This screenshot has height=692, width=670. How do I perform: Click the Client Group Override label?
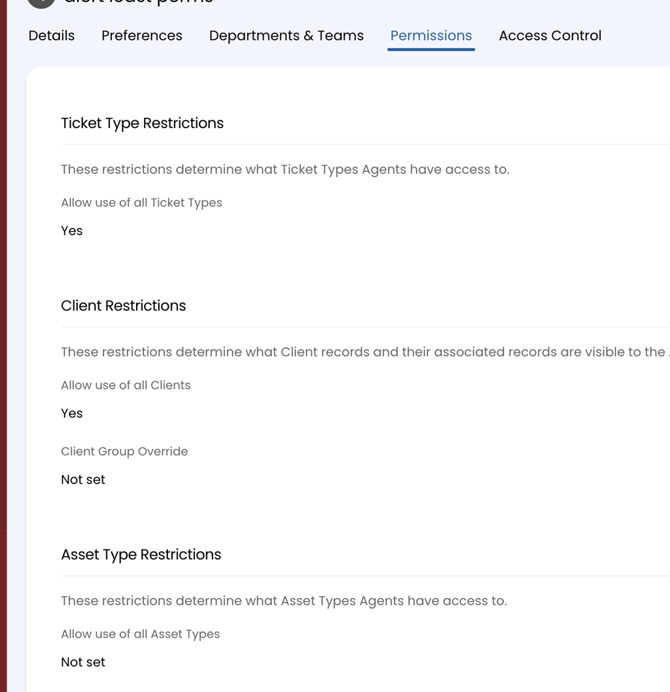(x=124, y=451)
